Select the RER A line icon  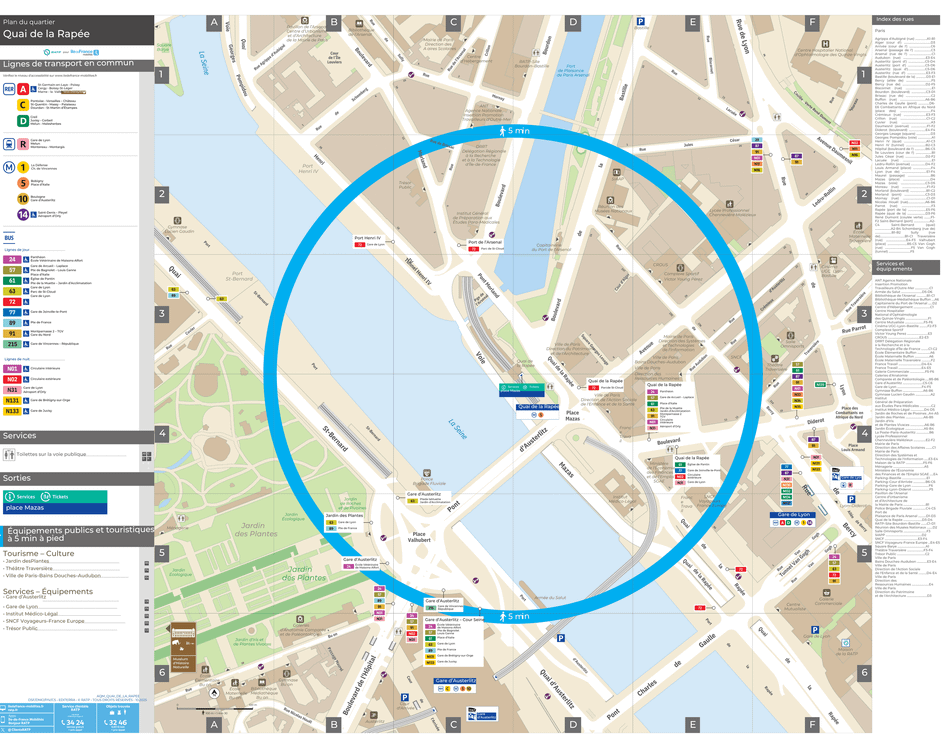tap(21, 90)
